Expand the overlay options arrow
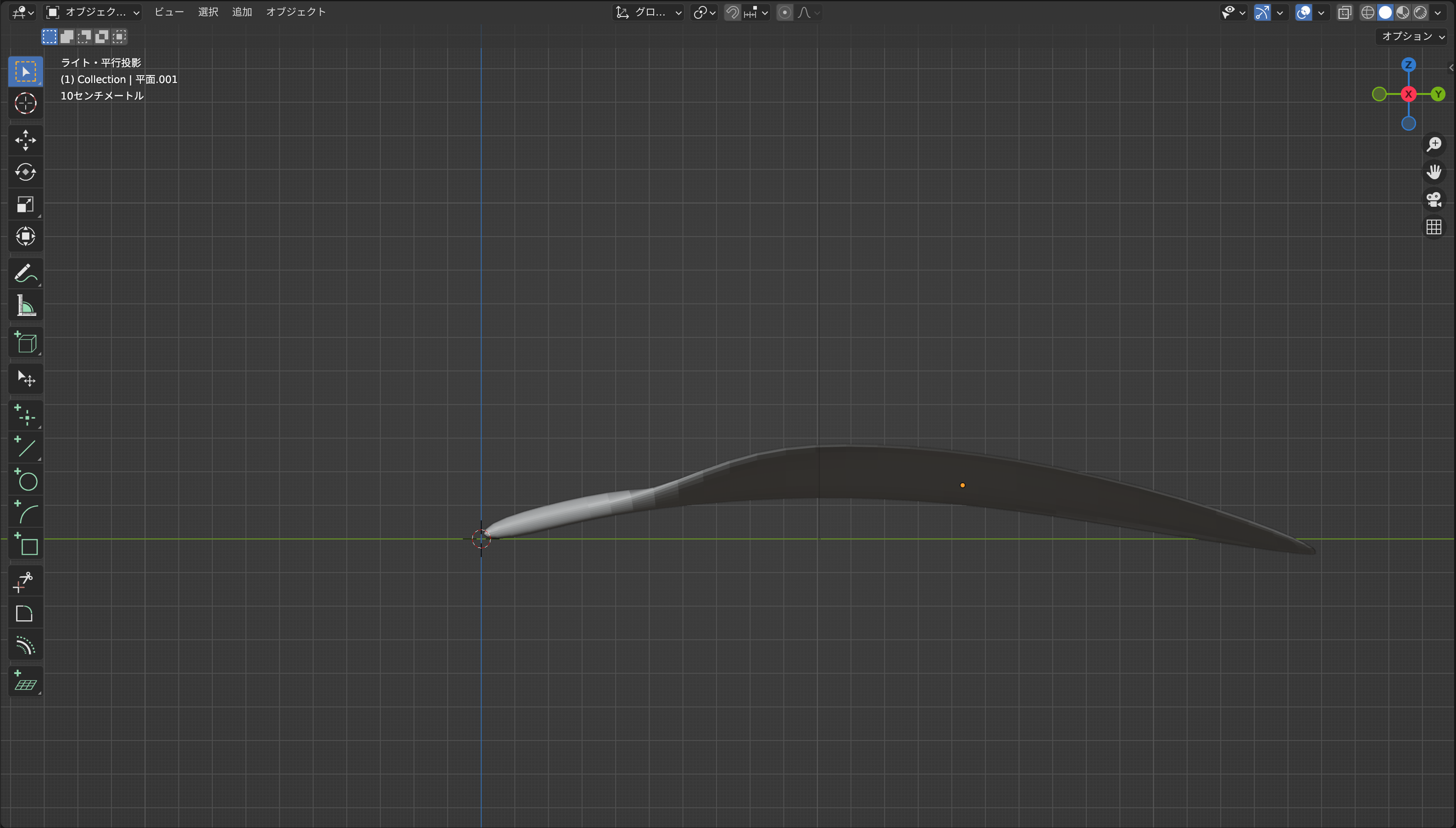Screen dimensions: 1456x828 (1321, 12)
